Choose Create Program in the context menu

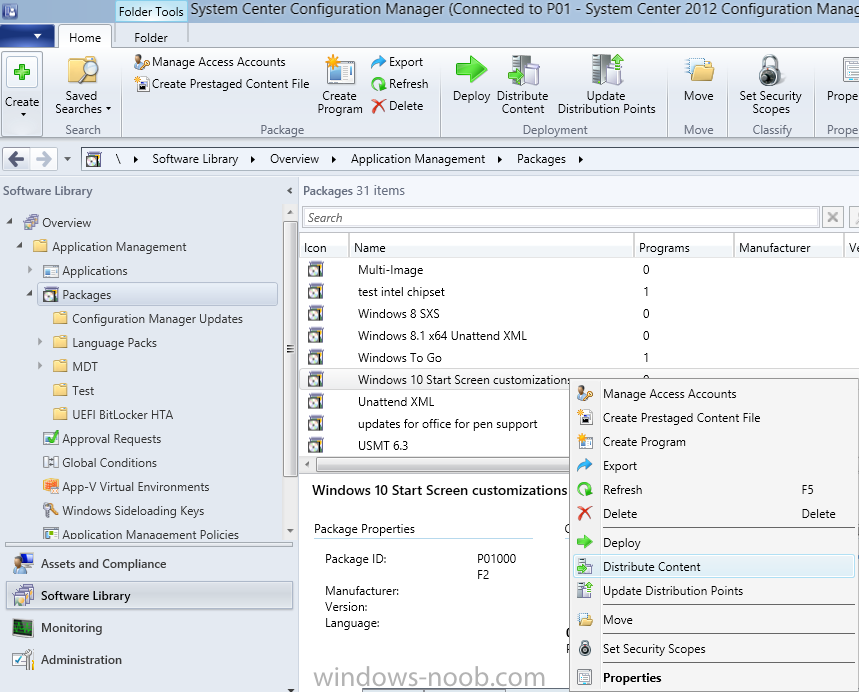(713, 442)
